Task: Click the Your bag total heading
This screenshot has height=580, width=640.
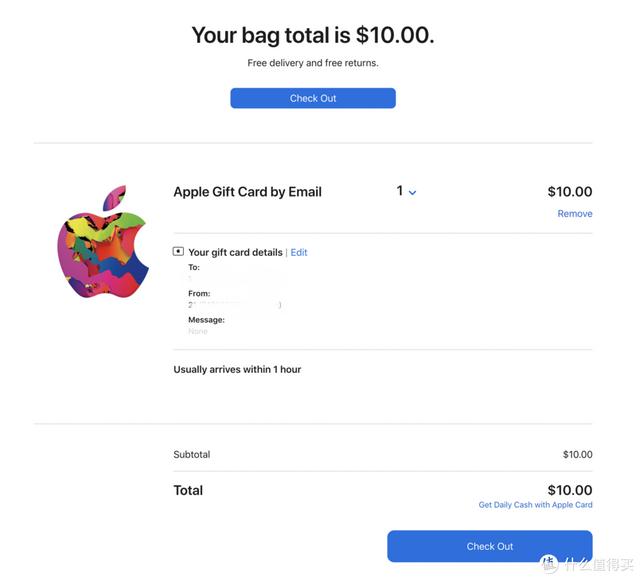Action: [313, 36]
